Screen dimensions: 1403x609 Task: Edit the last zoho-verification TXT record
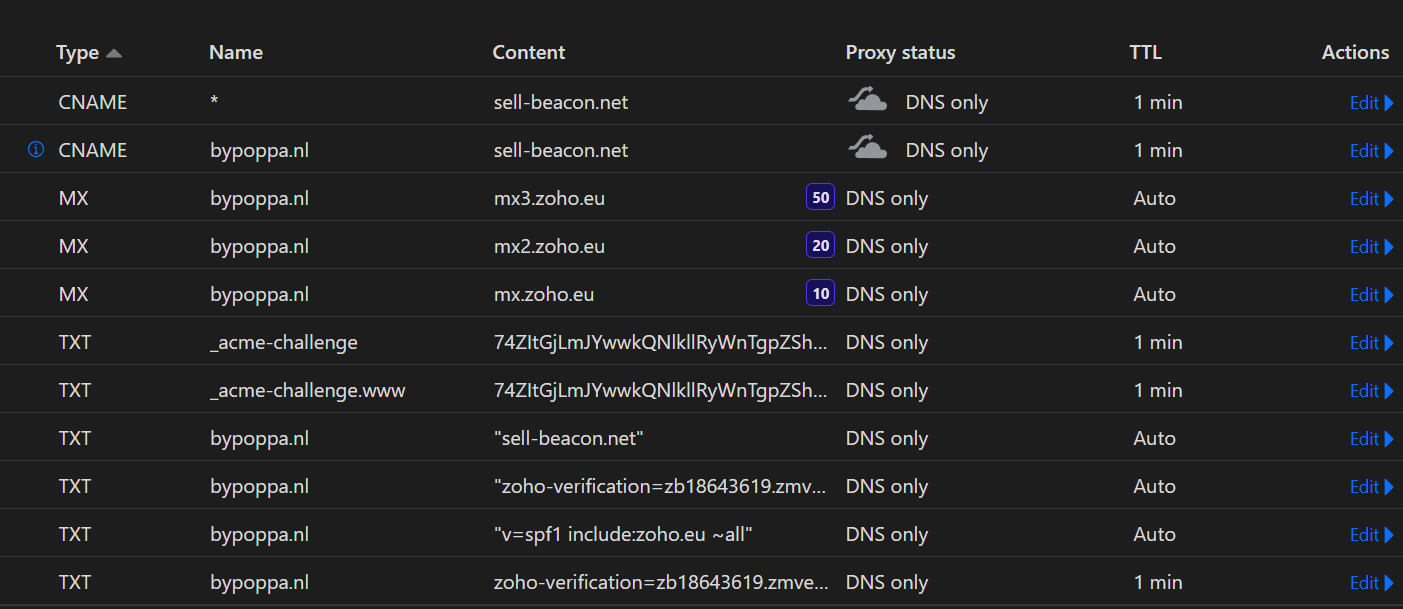(1371, 582)
